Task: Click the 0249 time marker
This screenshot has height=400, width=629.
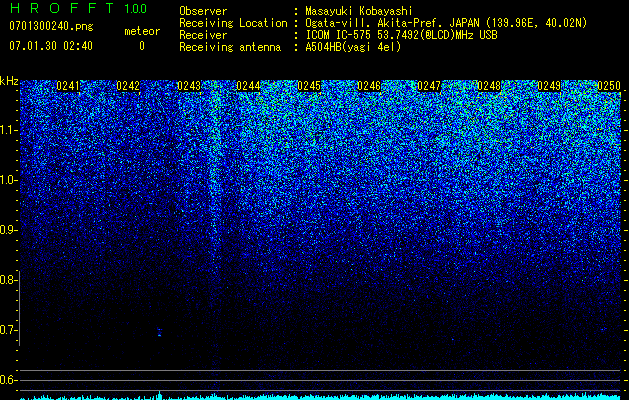Action: tap(549, 86)
